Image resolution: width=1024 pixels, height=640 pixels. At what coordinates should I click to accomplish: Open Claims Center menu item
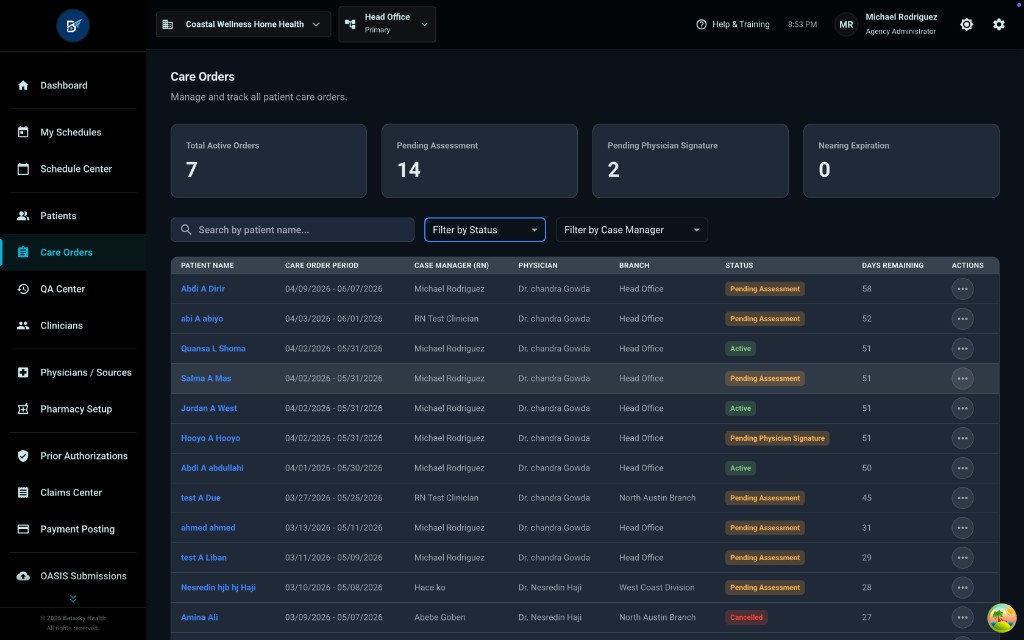73,492
